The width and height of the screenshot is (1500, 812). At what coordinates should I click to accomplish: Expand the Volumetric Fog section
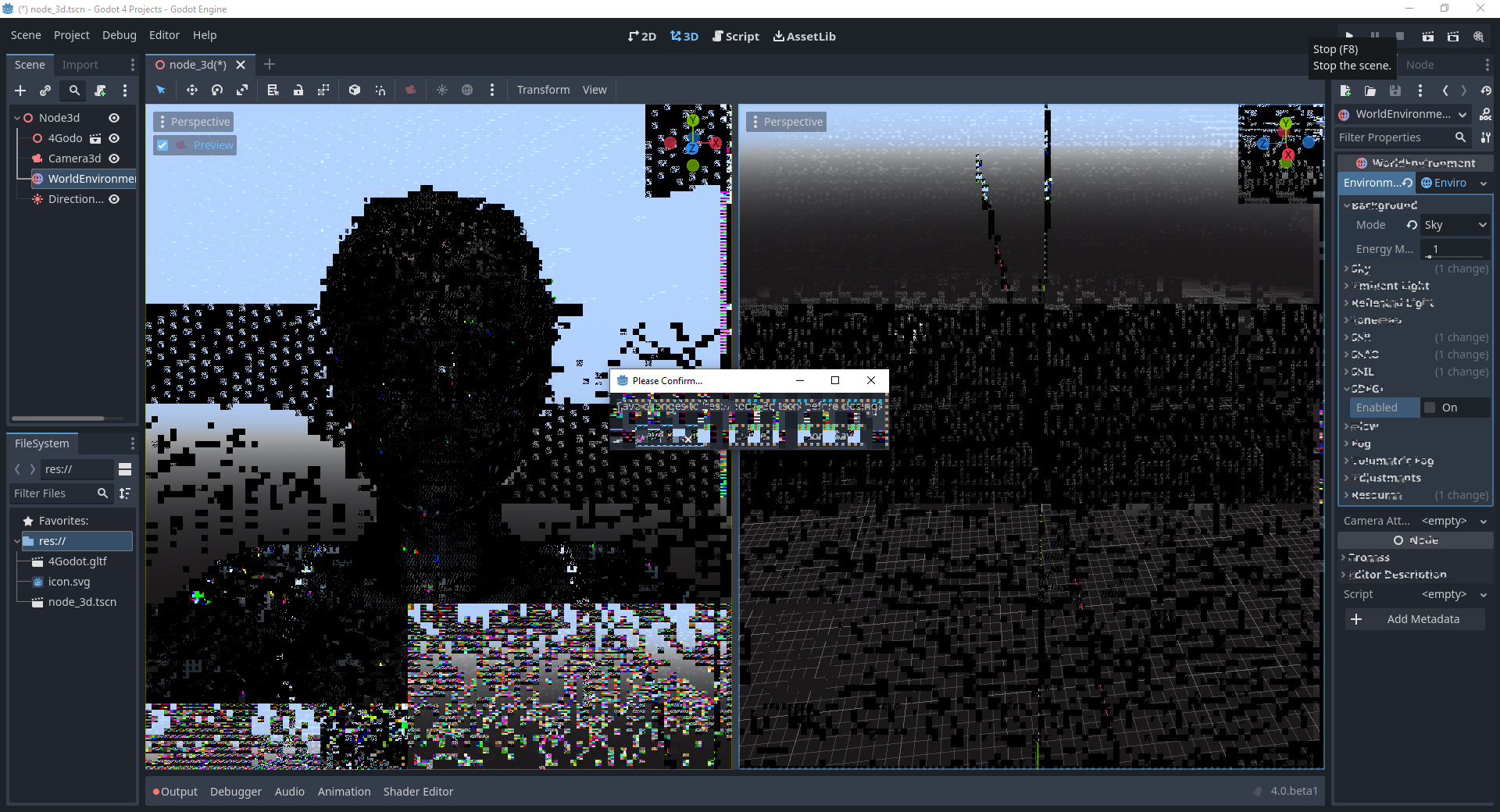point(1392,461)
